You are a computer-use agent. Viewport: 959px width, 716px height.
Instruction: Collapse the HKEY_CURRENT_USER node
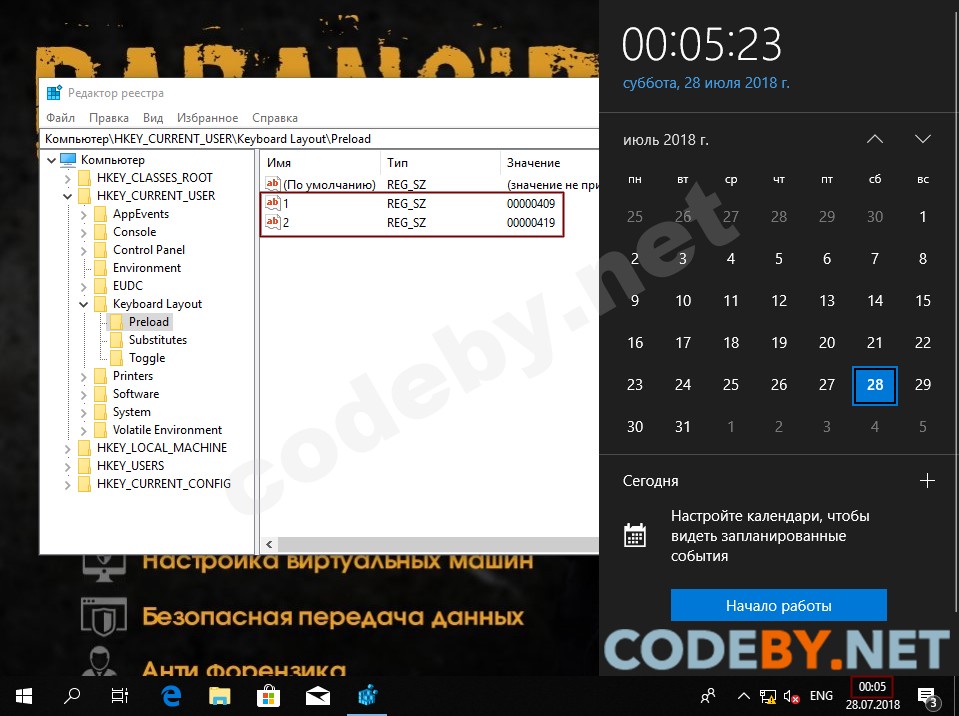68,196
